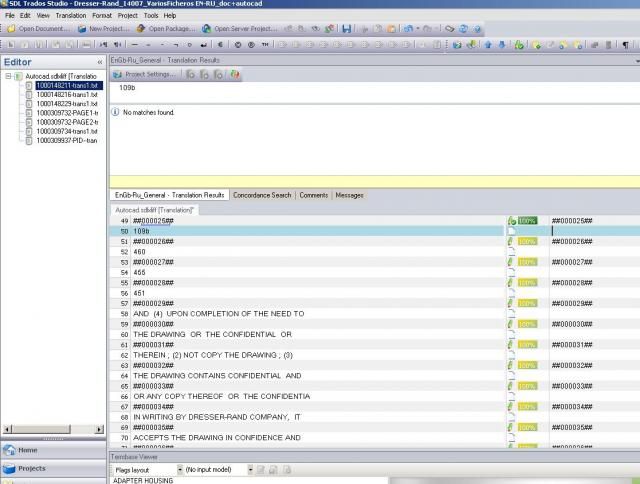Collapse the Editor pane with chevron
This screenshot has height=484, width=640.
tap(100, 62)
